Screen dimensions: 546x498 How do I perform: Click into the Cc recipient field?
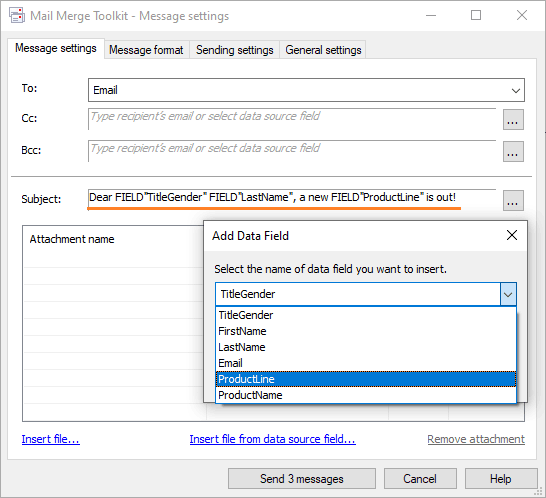pos(292,118)
